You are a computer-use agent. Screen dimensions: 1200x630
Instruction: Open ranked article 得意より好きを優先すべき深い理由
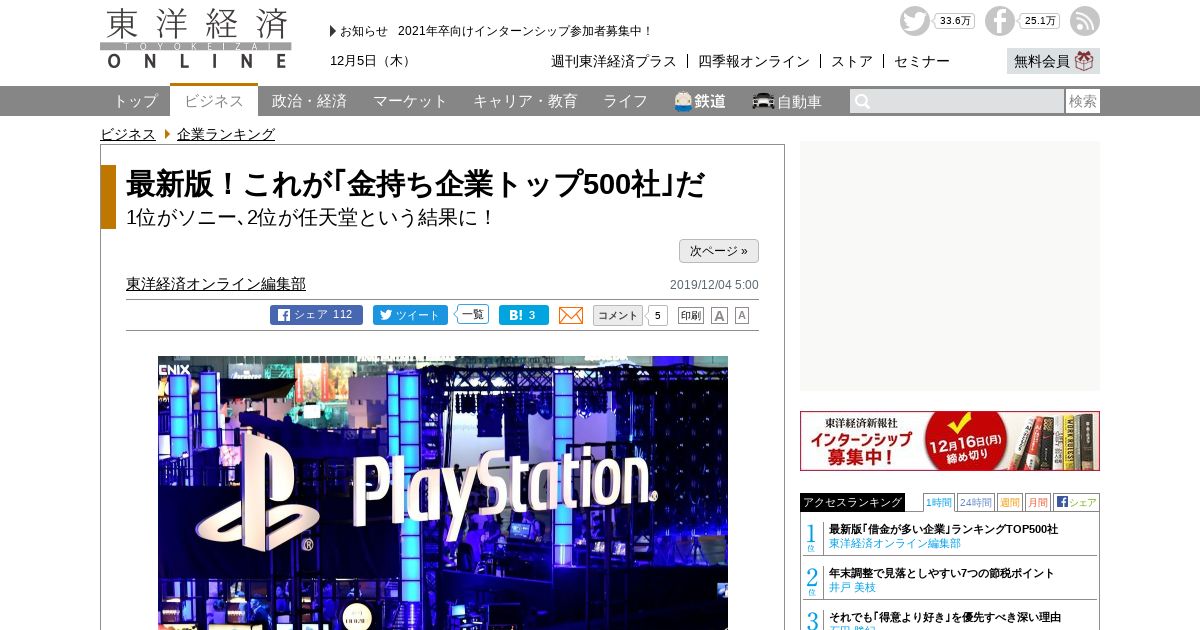[x=945, y=617]
